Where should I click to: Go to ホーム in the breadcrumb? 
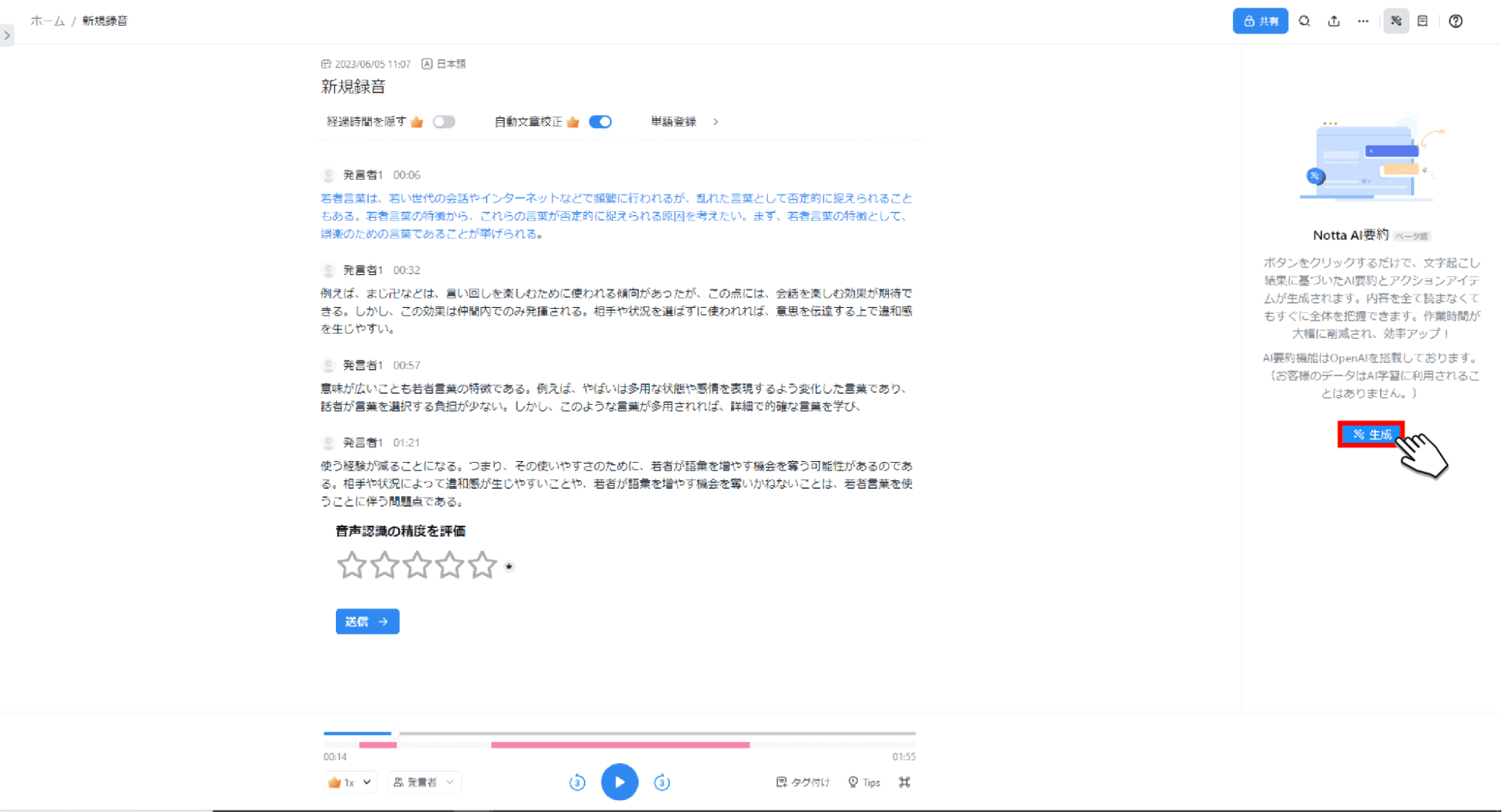coord(46,21)
